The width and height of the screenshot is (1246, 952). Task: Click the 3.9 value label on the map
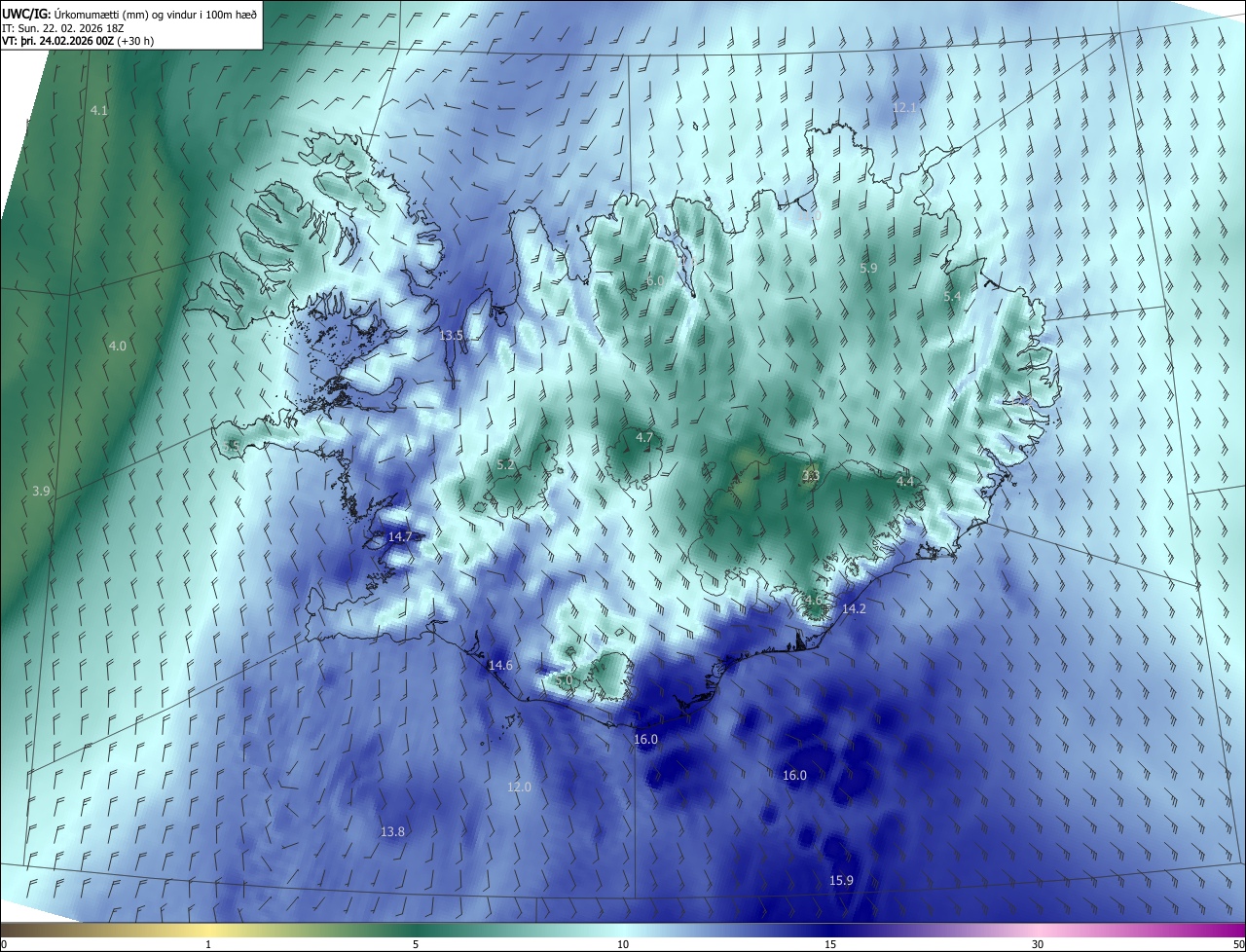[40, 492]
